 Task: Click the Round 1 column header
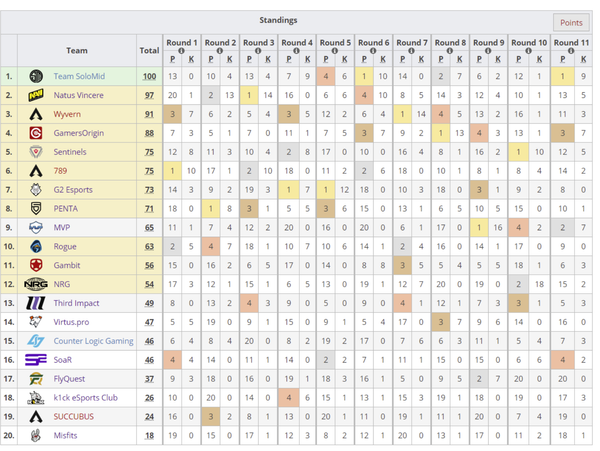tap(182, 42)
